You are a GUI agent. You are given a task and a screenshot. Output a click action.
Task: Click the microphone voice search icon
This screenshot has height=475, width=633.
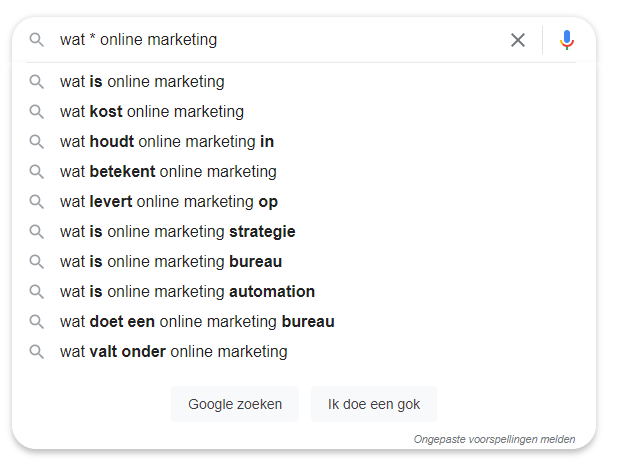coord(567,40)
